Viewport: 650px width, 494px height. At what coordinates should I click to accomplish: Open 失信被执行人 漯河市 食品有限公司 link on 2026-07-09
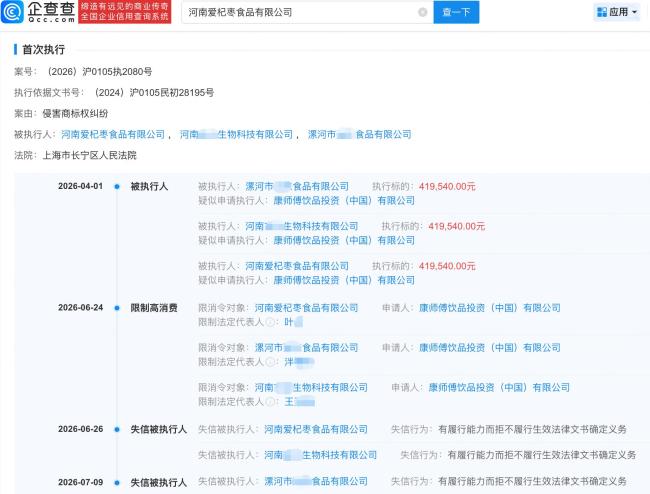coord(316,481)
